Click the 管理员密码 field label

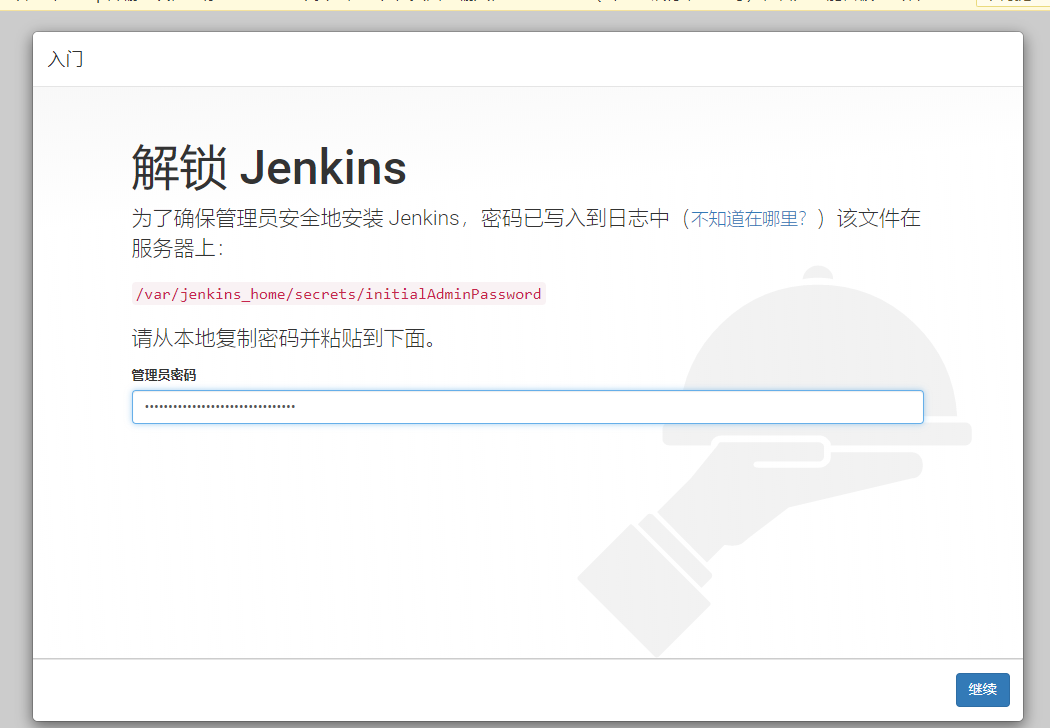click(x=164, y=375)
